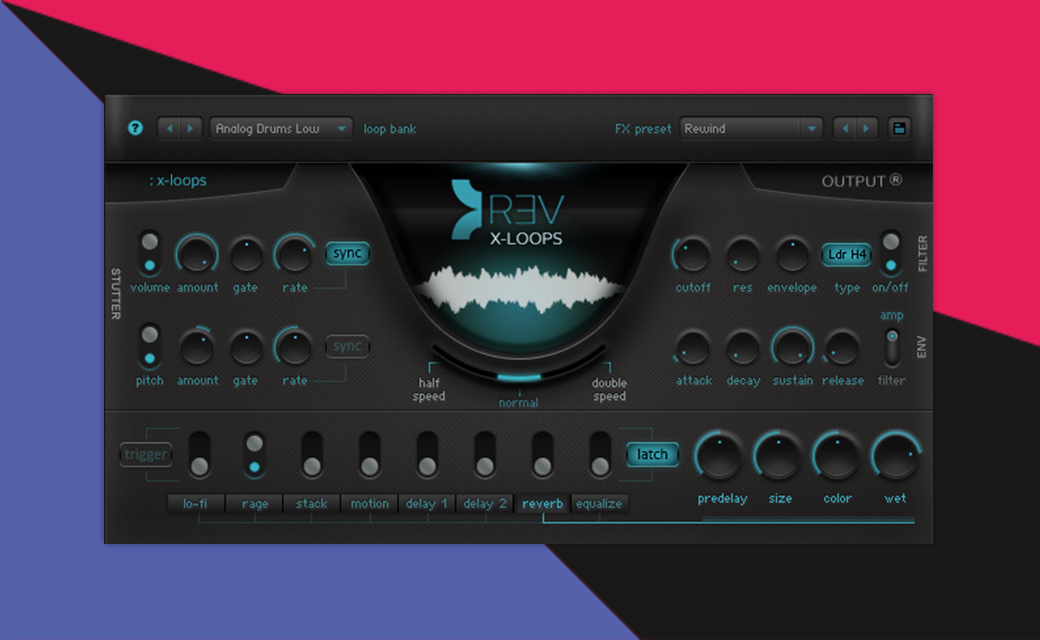The image size is (1040, 640).
Task: Switch to the delay 2 tab
Action: click(485, 503)
